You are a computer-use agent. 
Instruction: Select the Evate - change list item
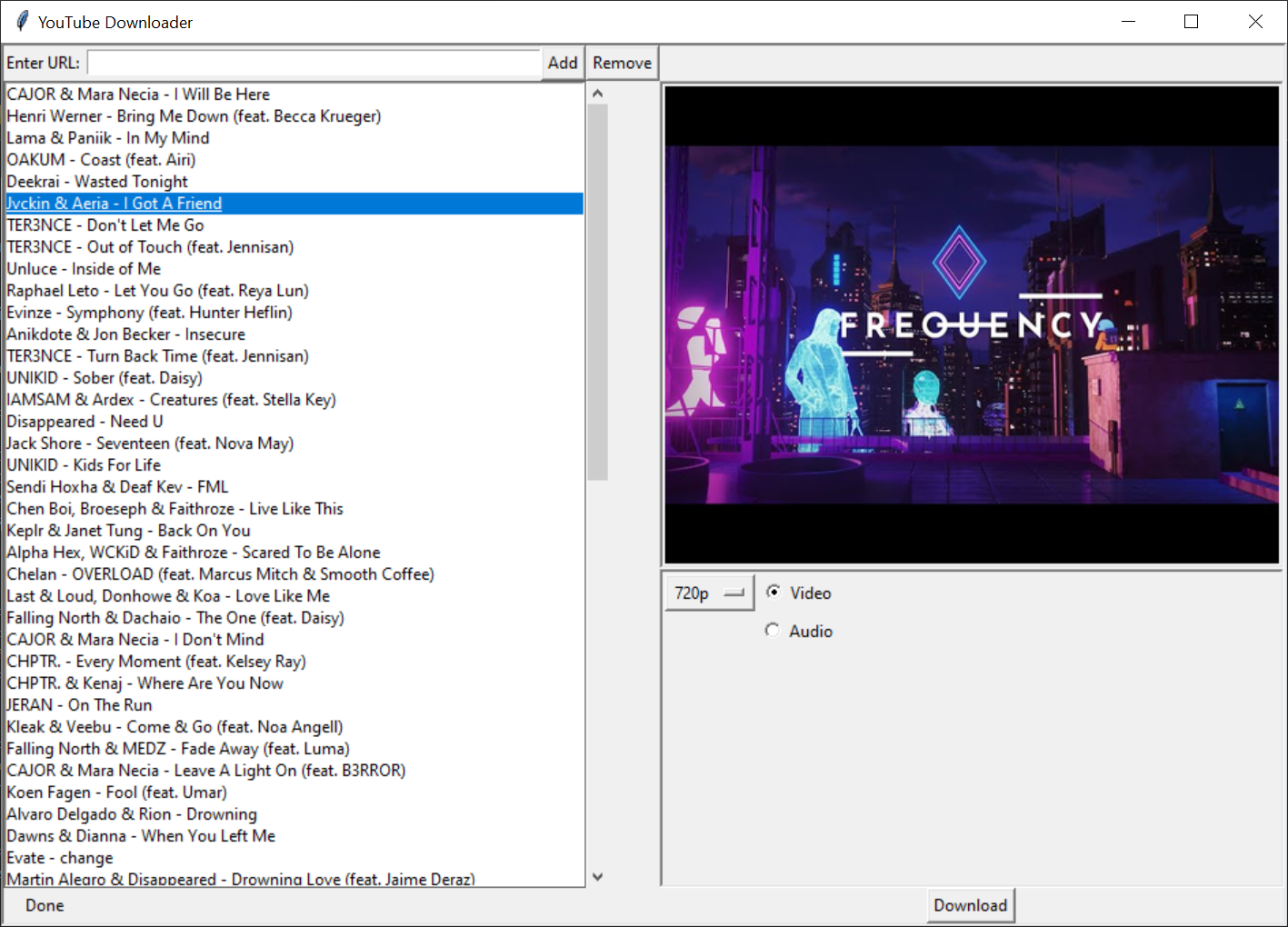coord(60,857)
